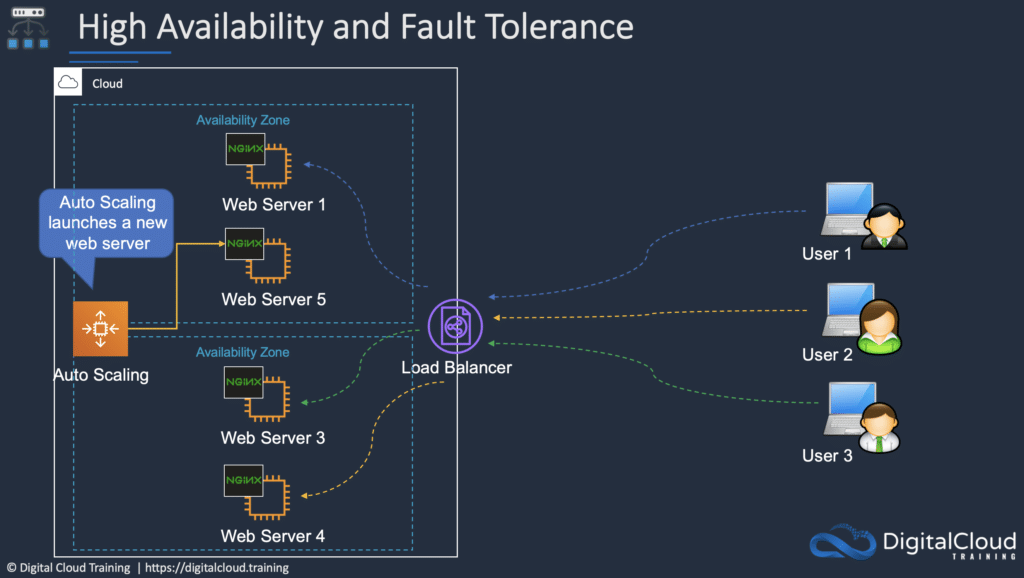
Task: Select User 2's avatar icon
Action: tap(880, 325)
